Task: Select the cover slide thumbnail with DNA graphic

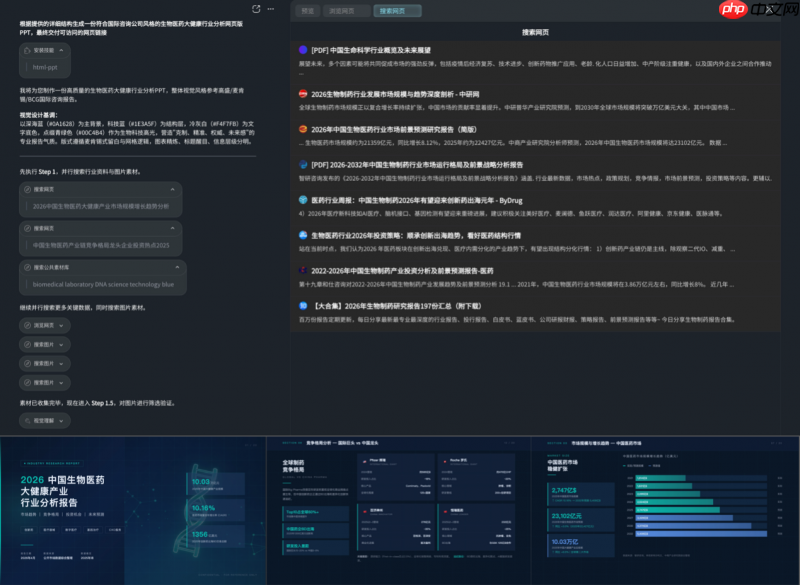Action: 133,511
